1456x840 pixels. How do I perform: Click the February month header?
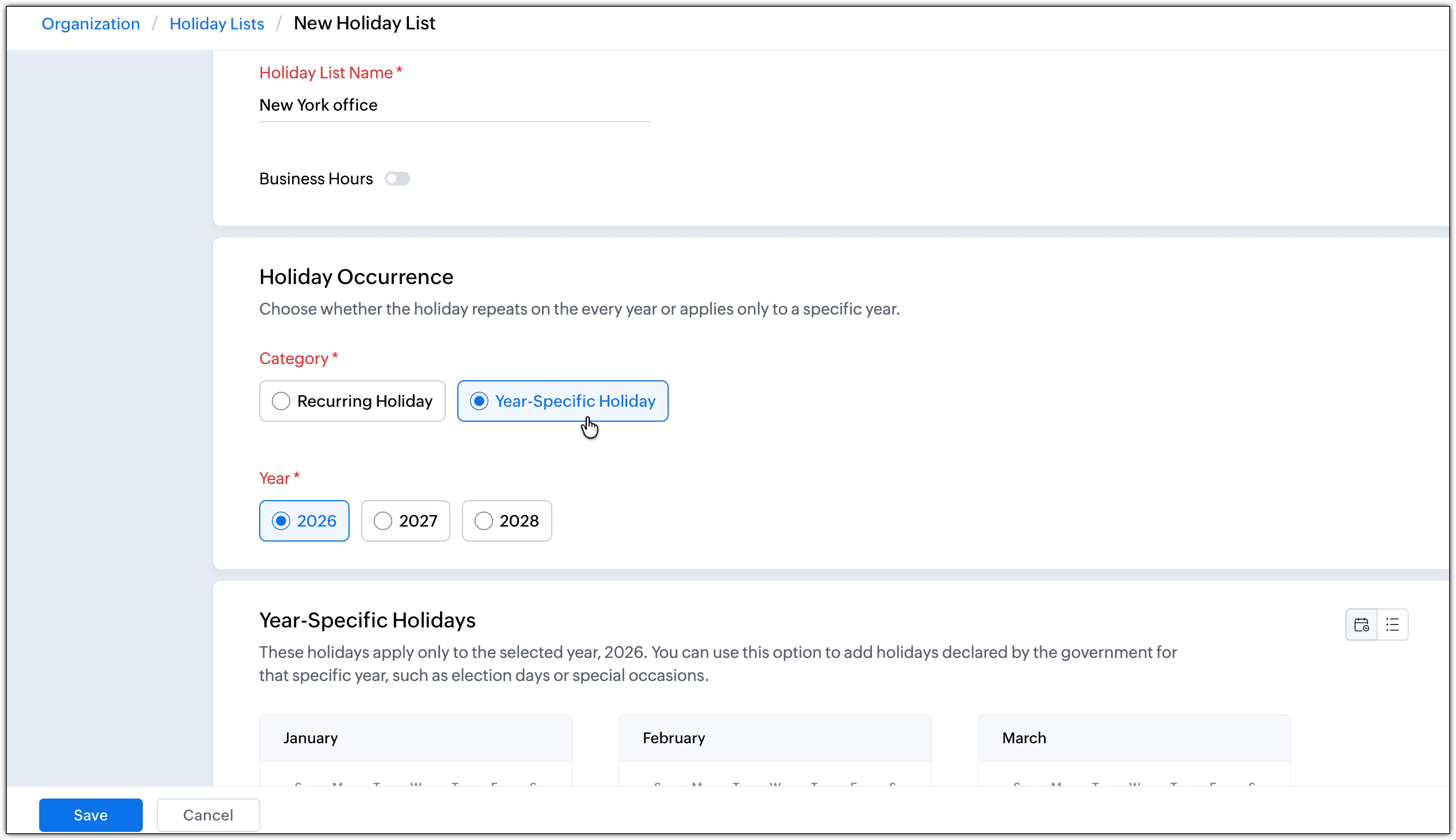(673, 738)
